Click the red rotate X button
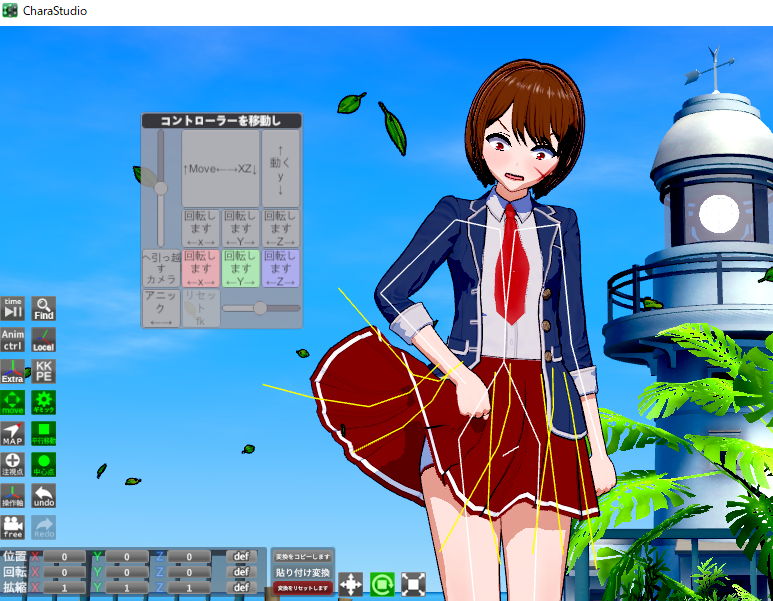The height and width of the screenshot is (601, 773). pos(200,262)
